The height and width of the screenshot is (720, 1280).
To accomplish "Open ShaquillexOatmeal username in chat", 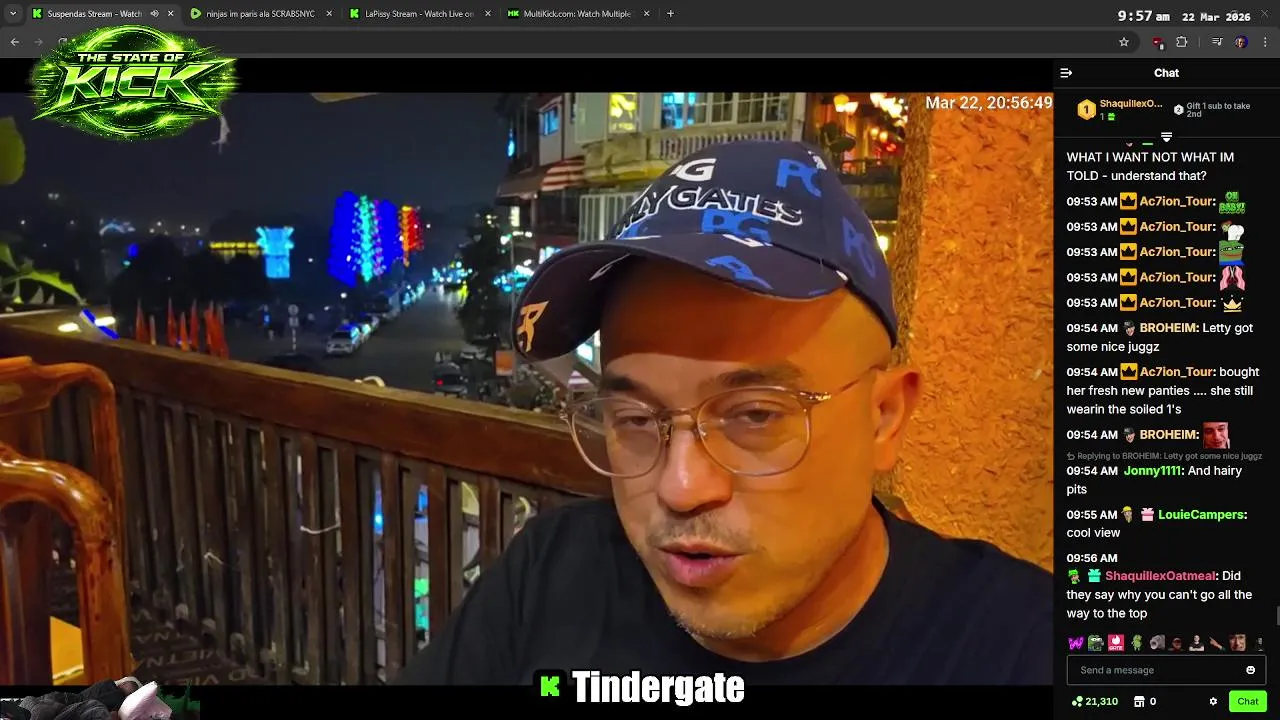I will [x=1160, y=576].
